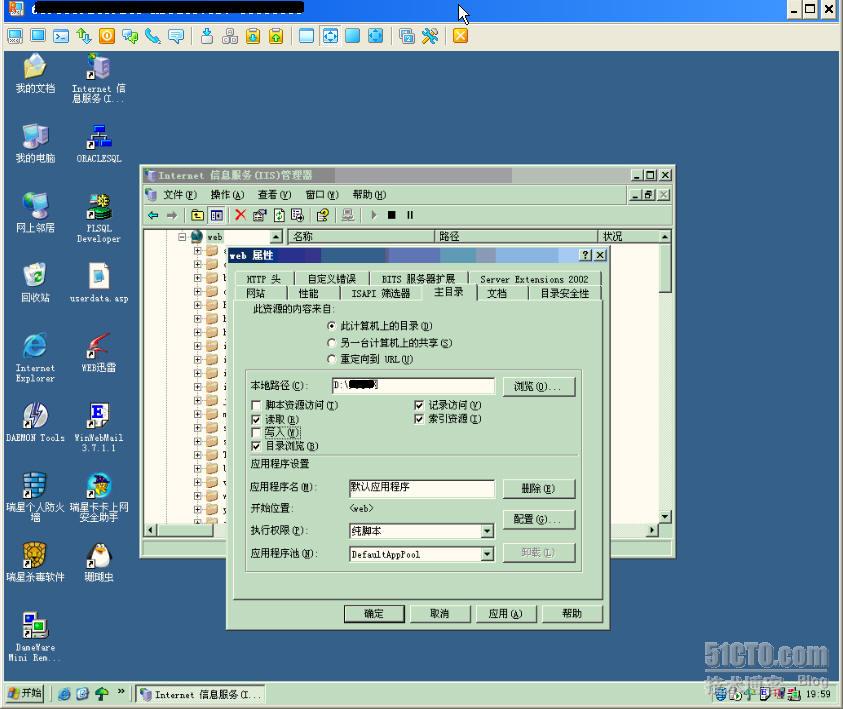Screen dimensions: 843x709
Task: Click the full-screen arrows icon in top toolbar
Action: (330, 36)
